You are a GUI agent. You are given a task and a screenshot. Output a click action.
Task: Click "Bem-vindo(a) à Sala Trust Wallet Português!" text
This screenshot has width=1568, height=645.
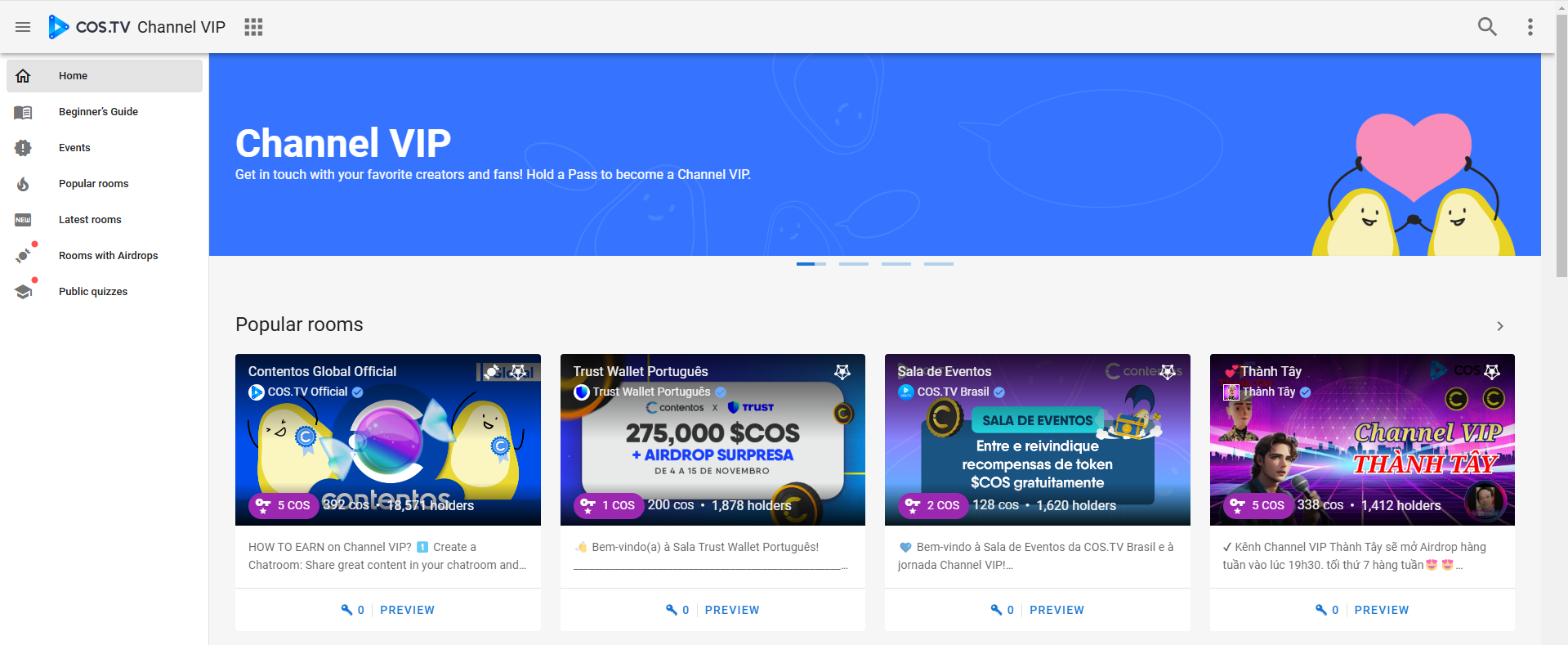click(705, 547)
